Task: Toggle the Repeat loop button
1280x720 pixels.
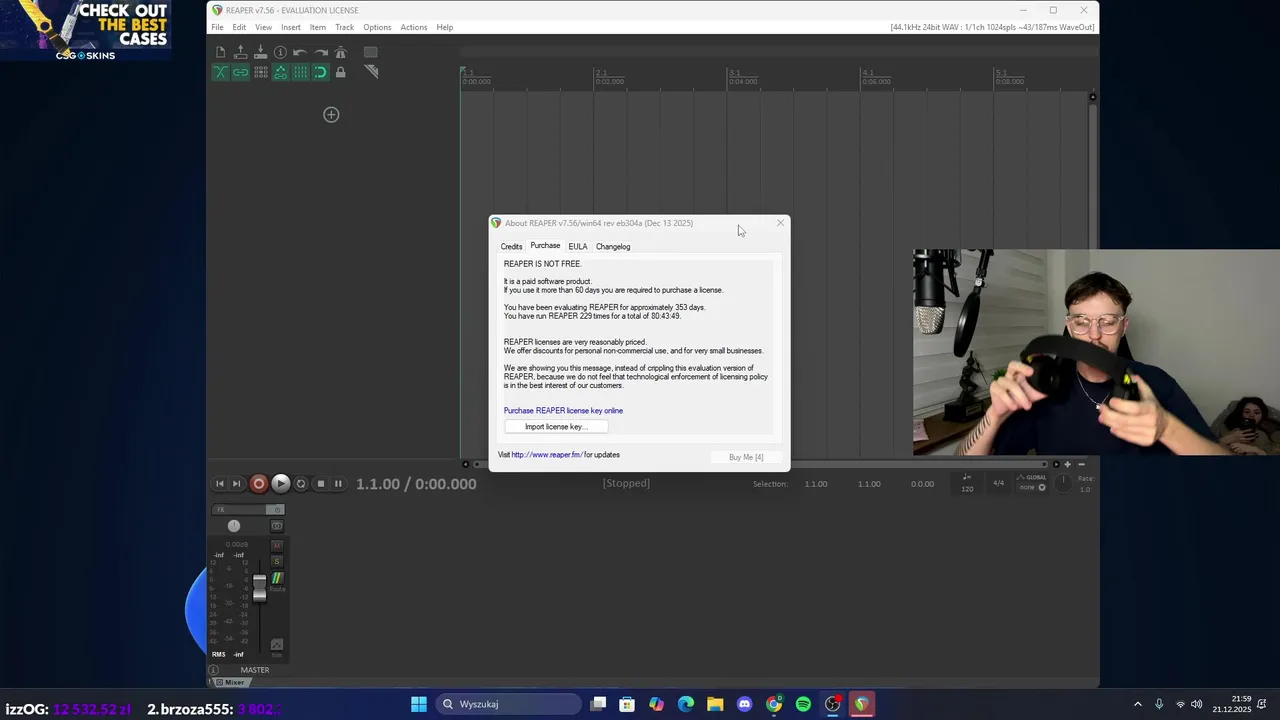Action: (301, 484)
